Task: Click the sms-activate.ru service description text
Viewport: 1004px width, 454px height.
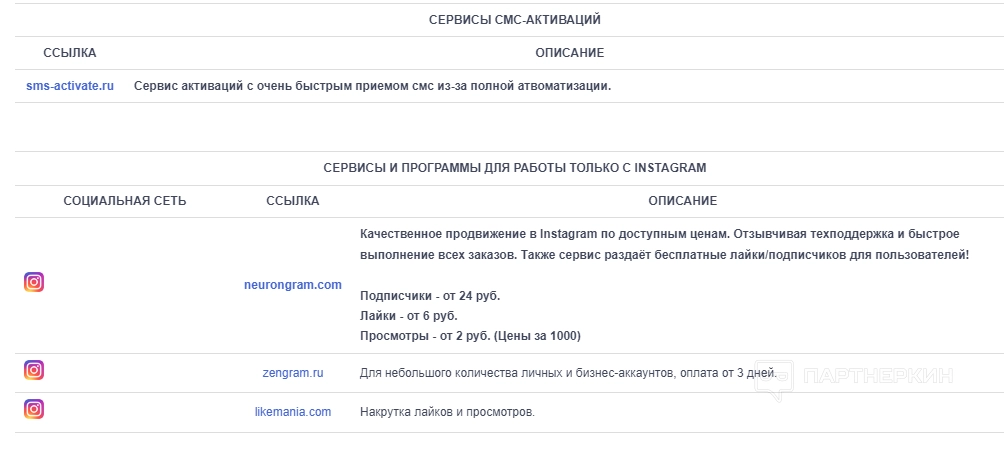Action: (x=372, y=86)
